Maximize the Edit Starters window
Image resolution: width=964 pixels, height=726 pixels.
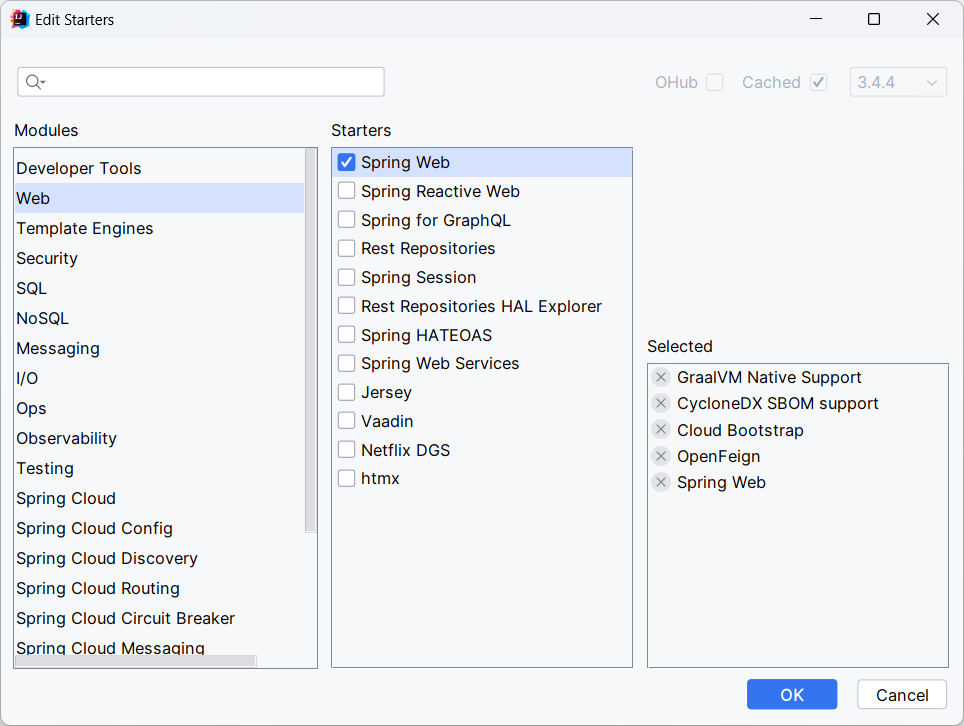pyautogui.click(x=874, y=19)
